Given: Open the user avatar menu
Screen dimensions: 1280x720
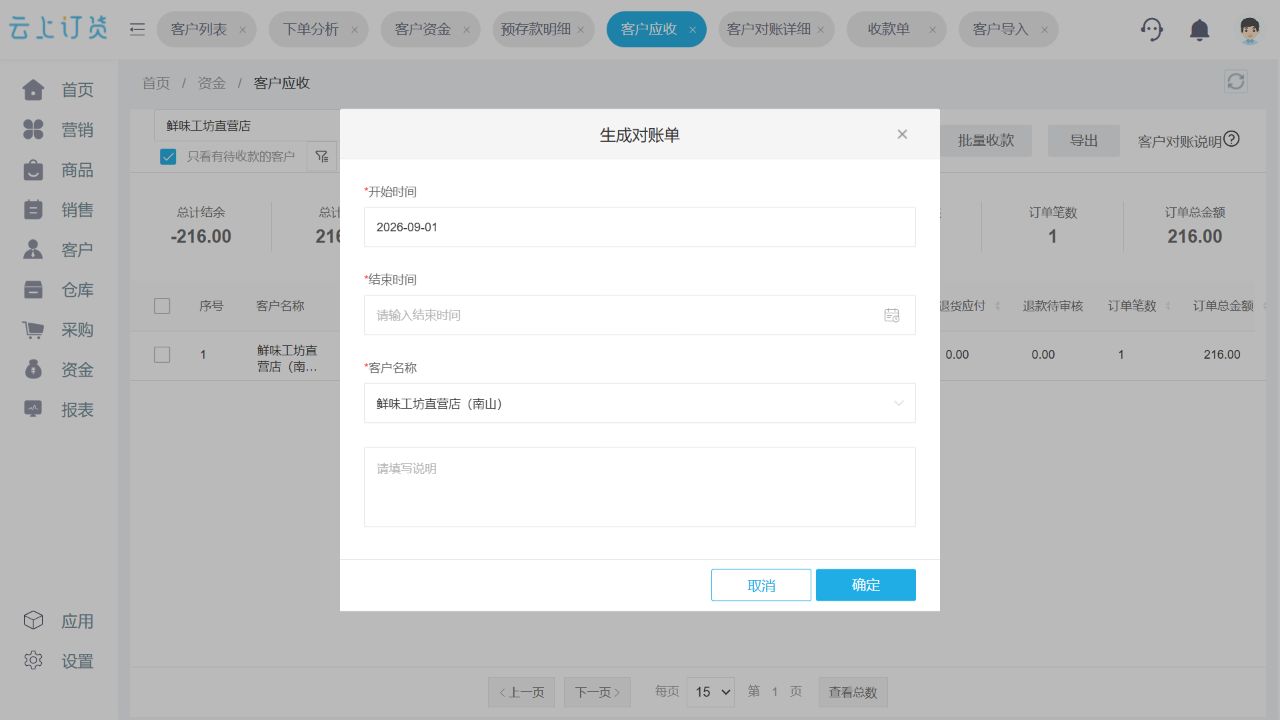Looking at the screenshot, I should [1248, 30].
